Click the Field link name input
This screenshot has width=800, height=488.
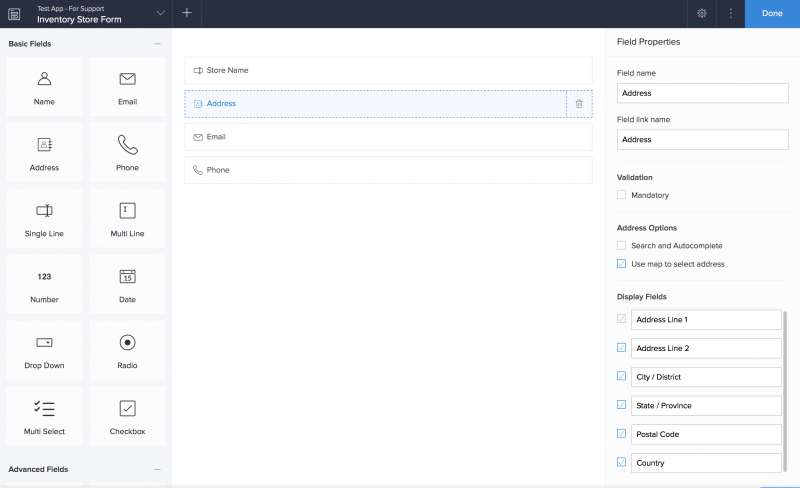[x=703, y=140]
